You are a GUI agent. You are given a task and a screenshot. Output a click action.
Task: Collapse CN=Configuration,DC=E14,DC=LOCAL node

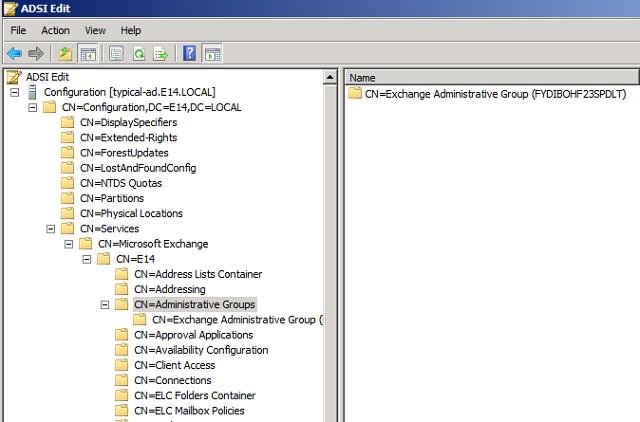click(33, 108)
